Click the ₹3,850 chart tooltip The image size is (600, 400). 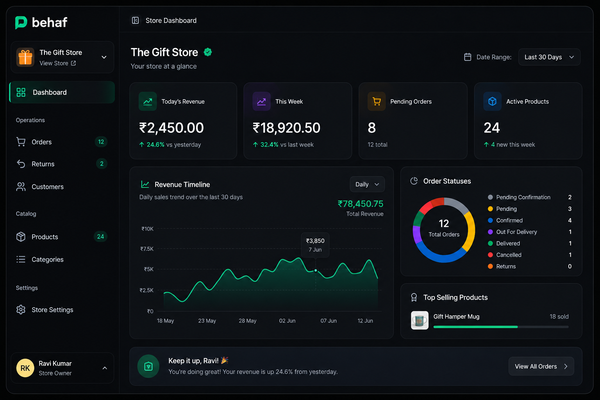315,245
